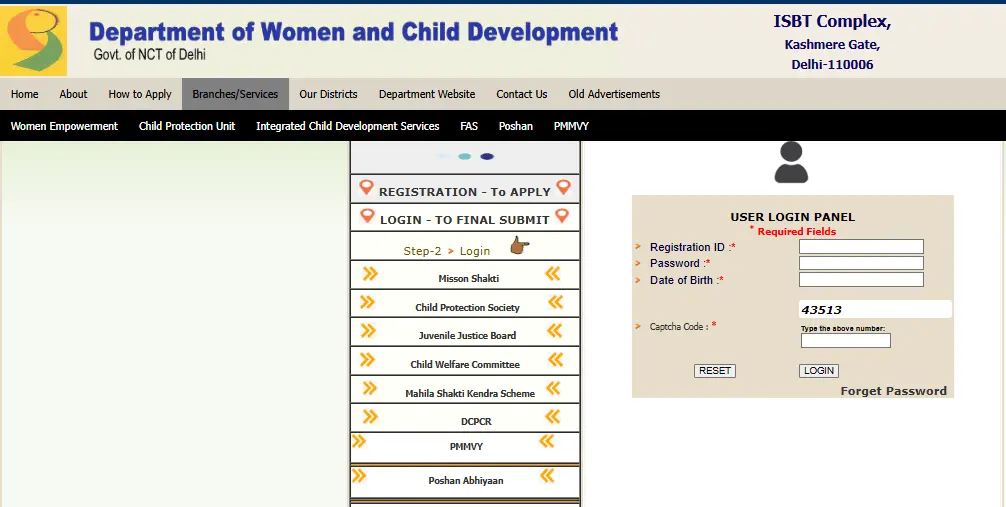Click the left double-arrow icon of DCPCR
1006x507 pixels.
[370, 417]
